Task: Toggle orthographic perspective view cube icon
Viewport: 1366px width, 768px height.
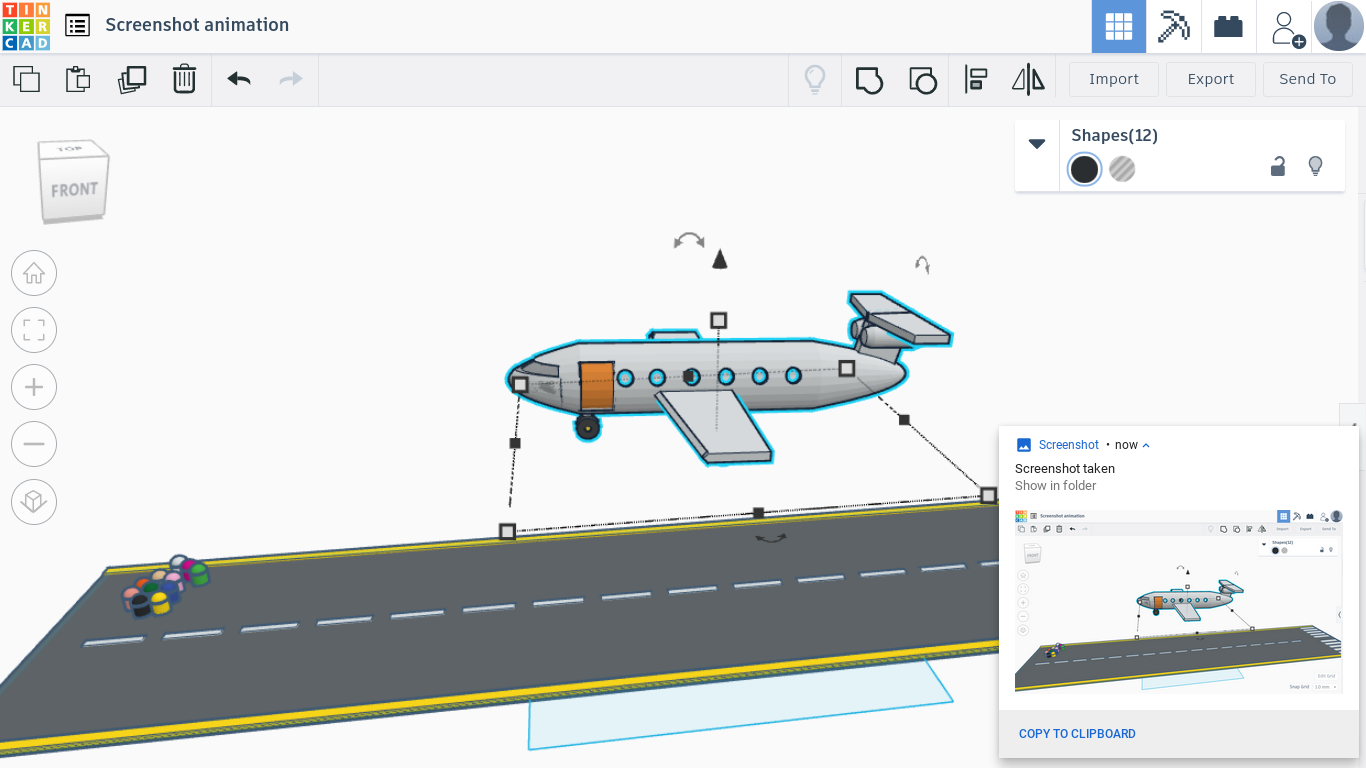Action: click(x=34, y=501)
